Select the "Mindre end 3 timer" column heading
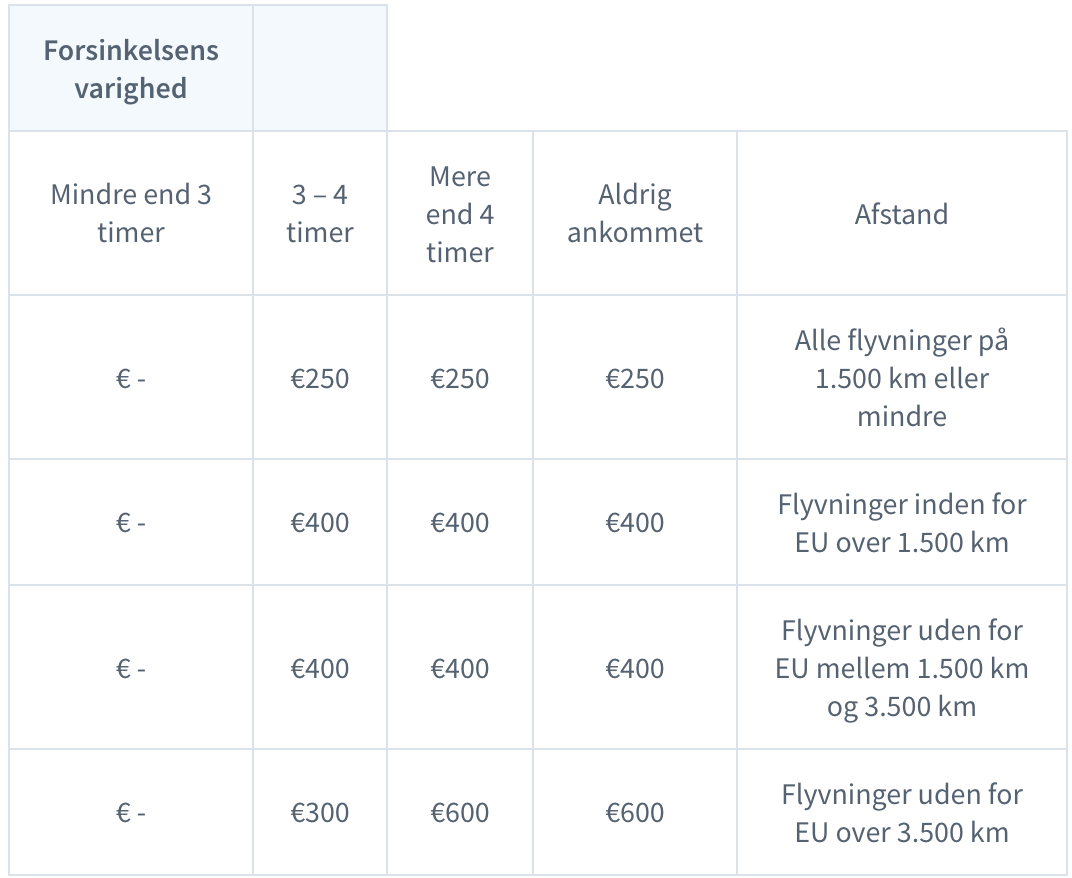The width and height of the screenshot is (1072, 878). click(131, 213)
